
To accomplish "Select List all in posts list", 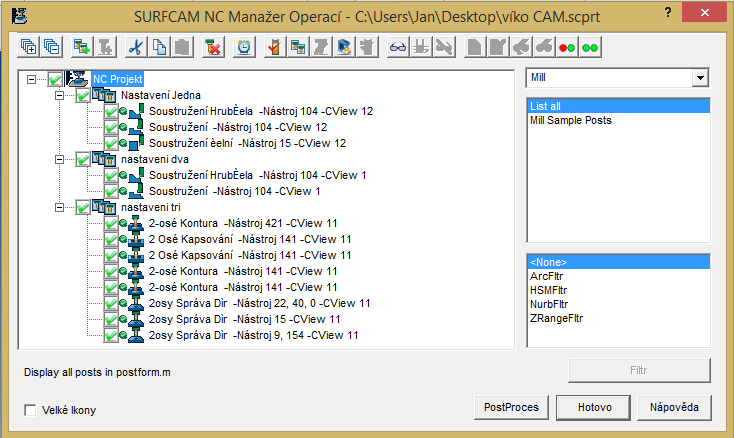I will click(x=618, y=106).
